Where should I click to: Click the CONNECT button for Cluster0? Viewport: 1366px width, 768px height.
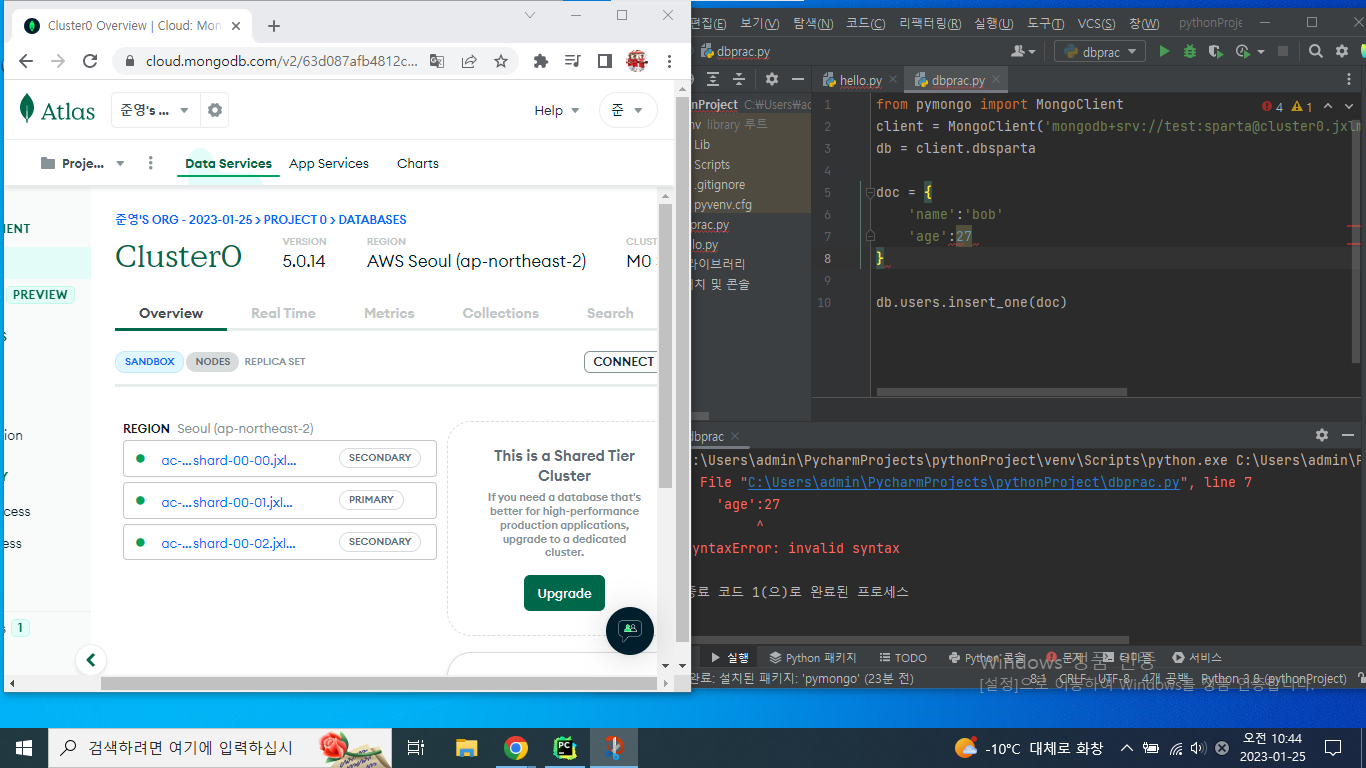[620, 362]
